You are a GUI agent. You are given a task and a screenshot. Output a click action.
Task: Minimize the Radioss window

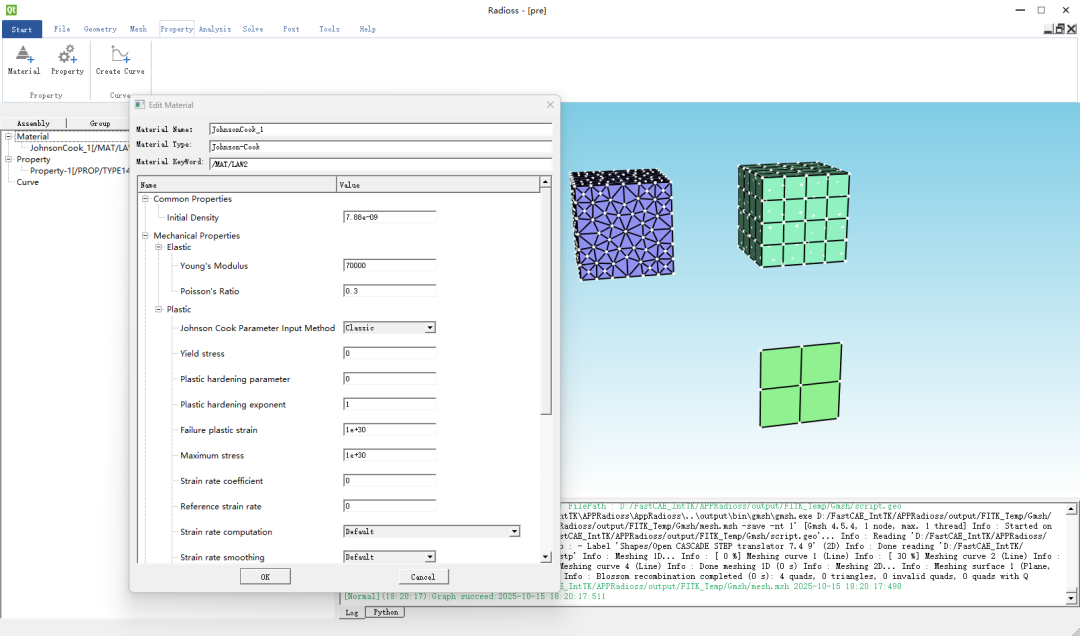(1020, 10)
